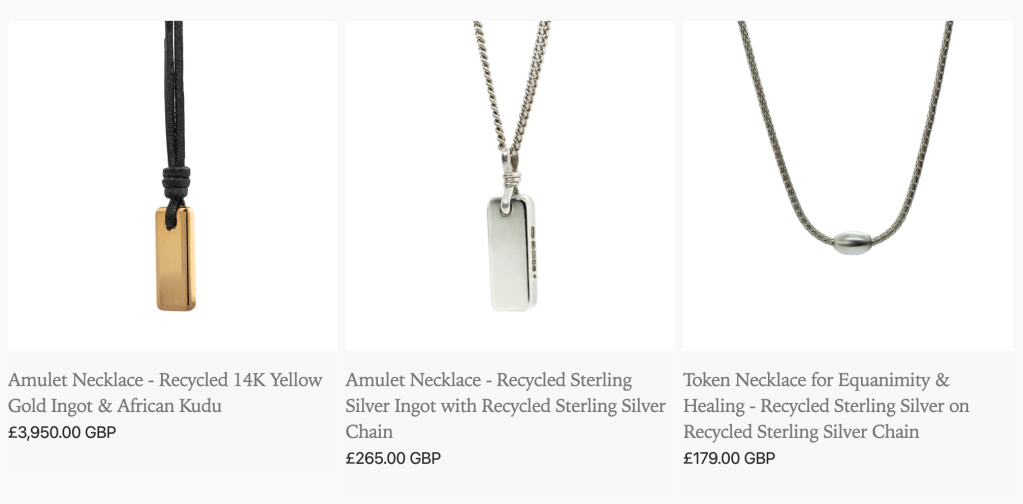Click the £179.00 GBP price
This screenshot has width=1023, height=504.
pos(729,458)
